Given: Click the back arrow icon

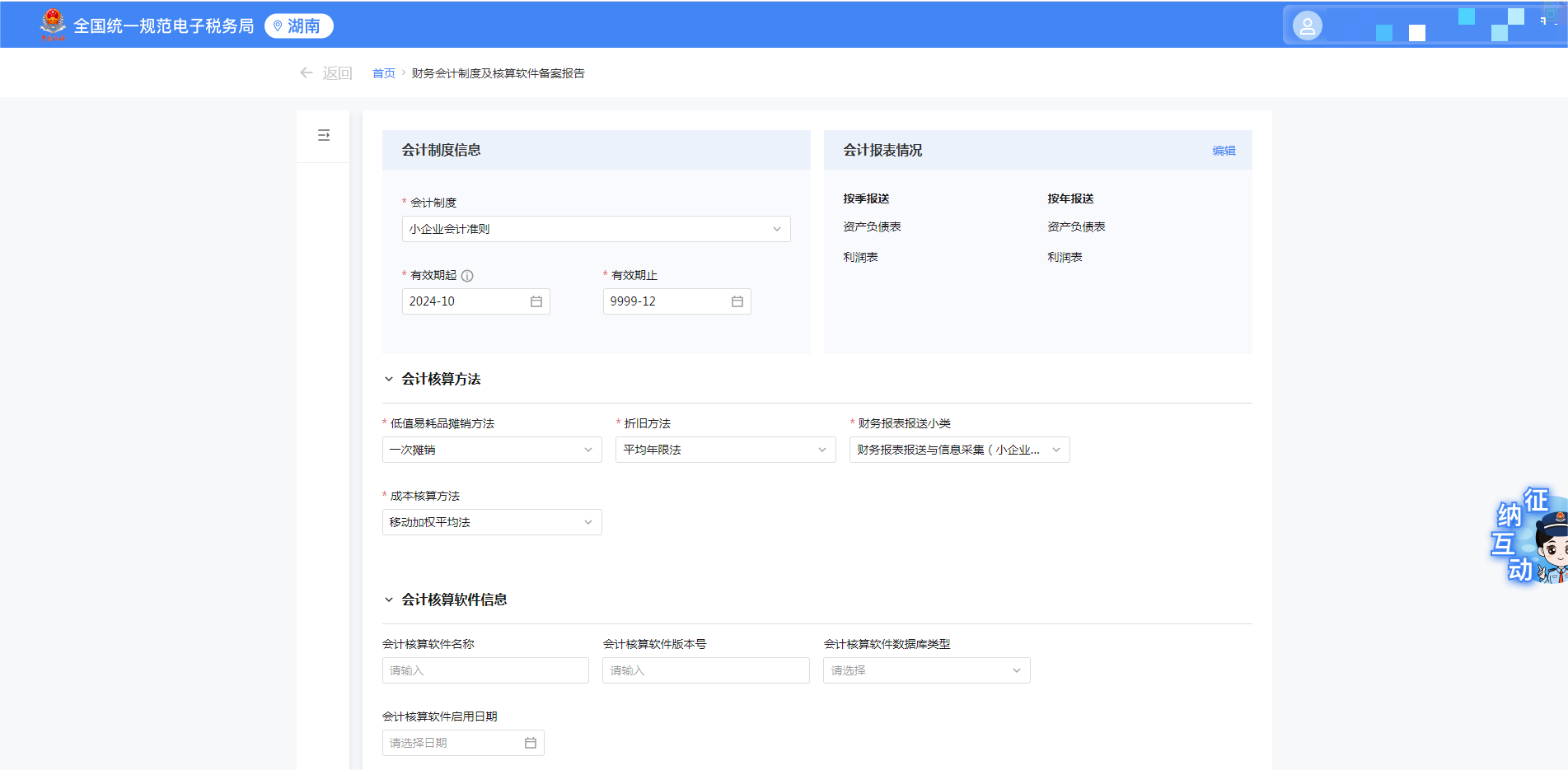Looking at the screenshot, I should pyautogui.click(x=307, y=73).
